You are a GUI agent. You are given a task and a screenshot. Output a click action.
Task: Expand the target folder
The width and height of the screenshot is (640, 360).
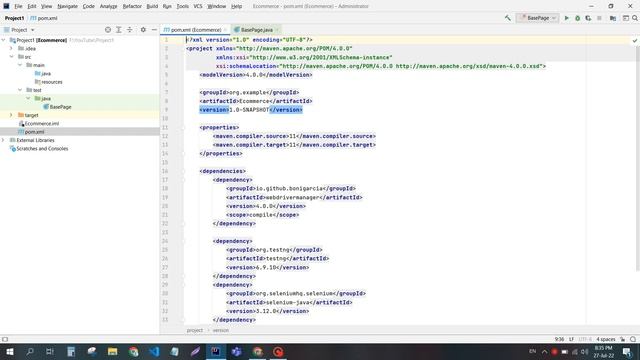coord(11,115)
